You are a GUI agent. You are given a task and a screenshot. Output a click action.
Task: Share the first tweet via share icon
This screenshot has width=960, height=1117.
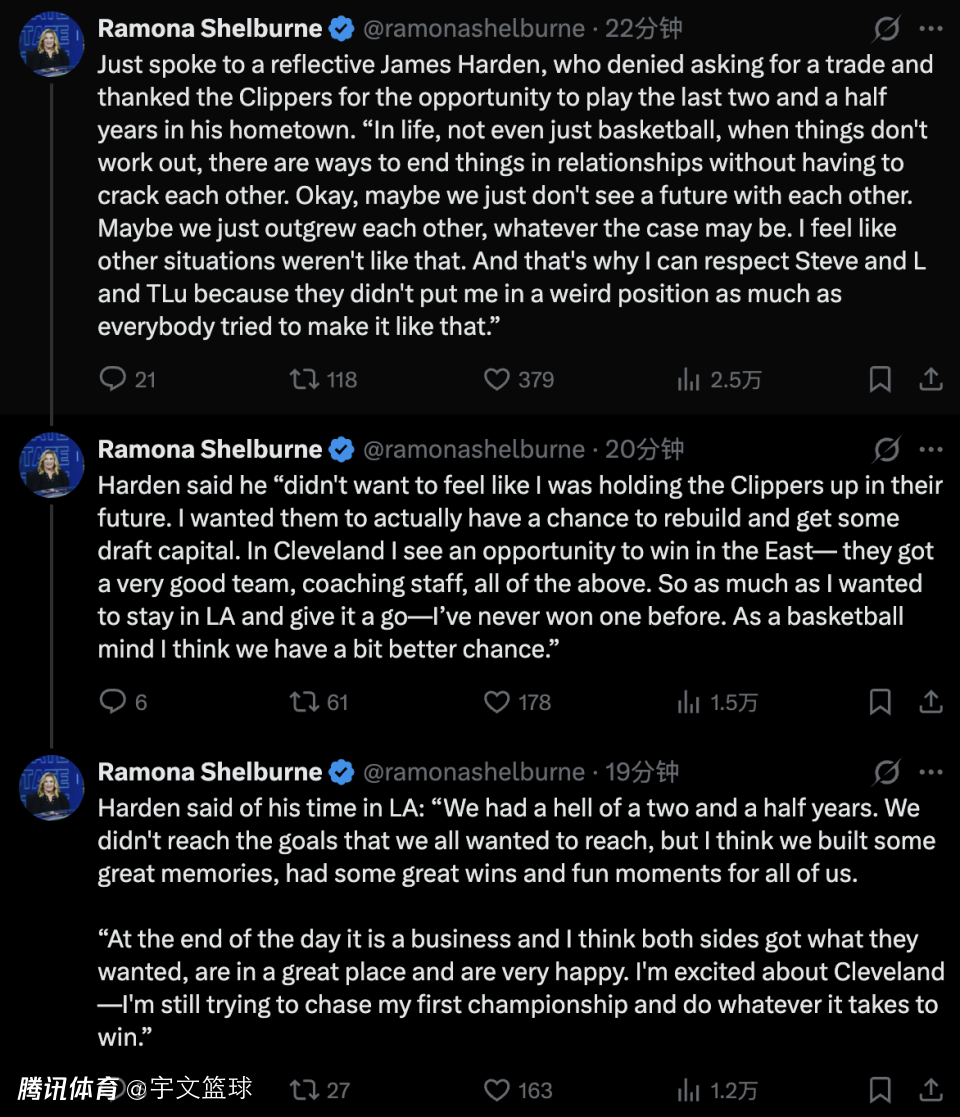[x=930, y=379]
